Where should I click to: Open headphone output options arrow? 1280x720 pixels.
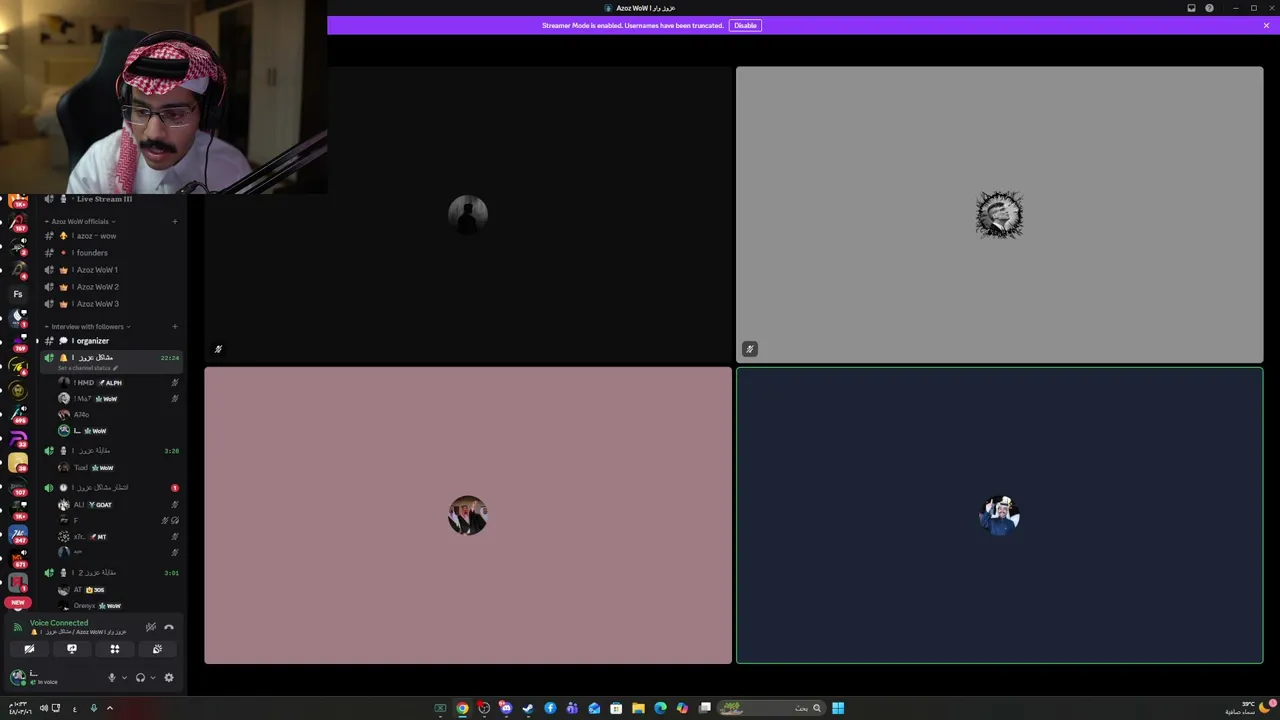click(152, 678)
